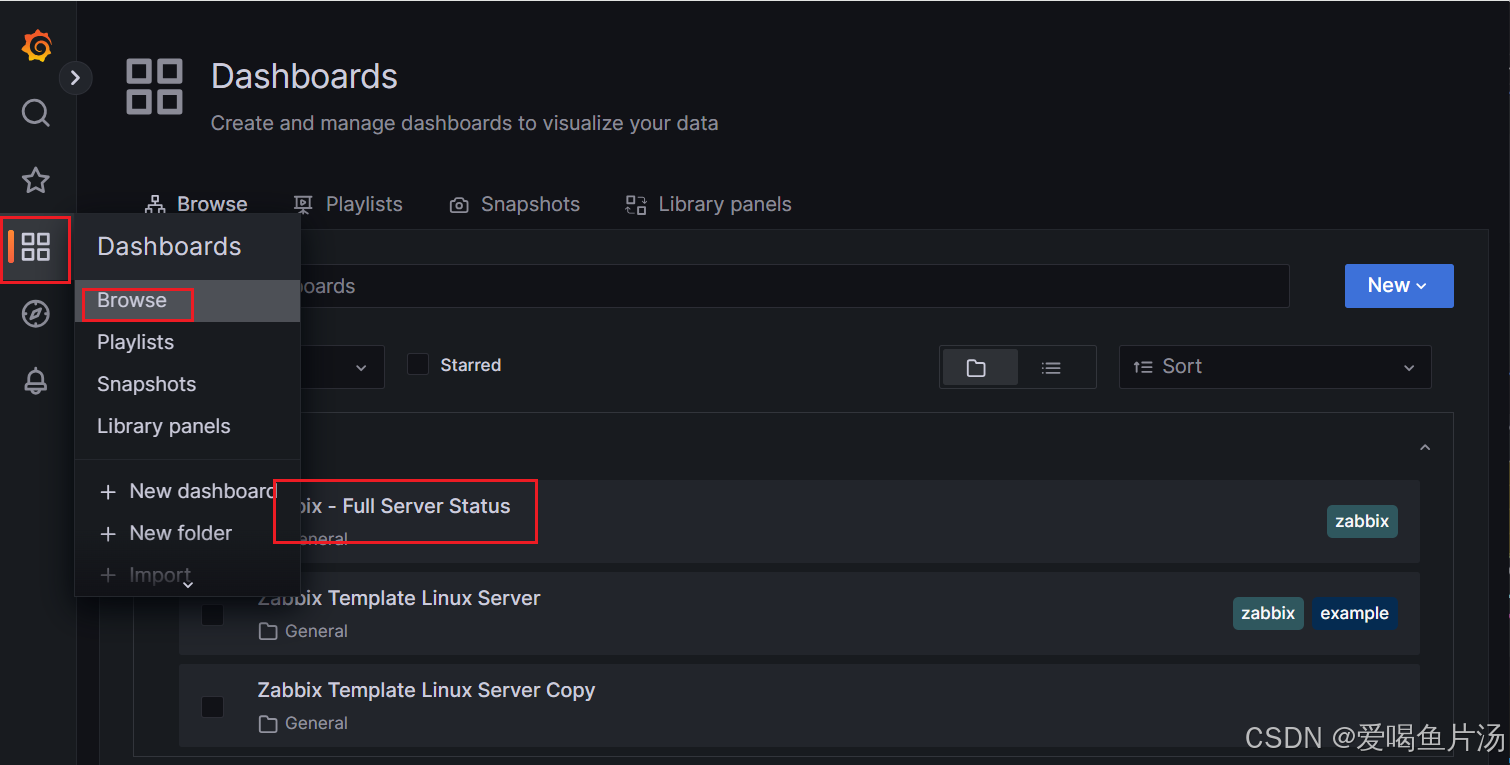
Task: Switch to the Snapshots tab
Action: click(x=515, y=204)
